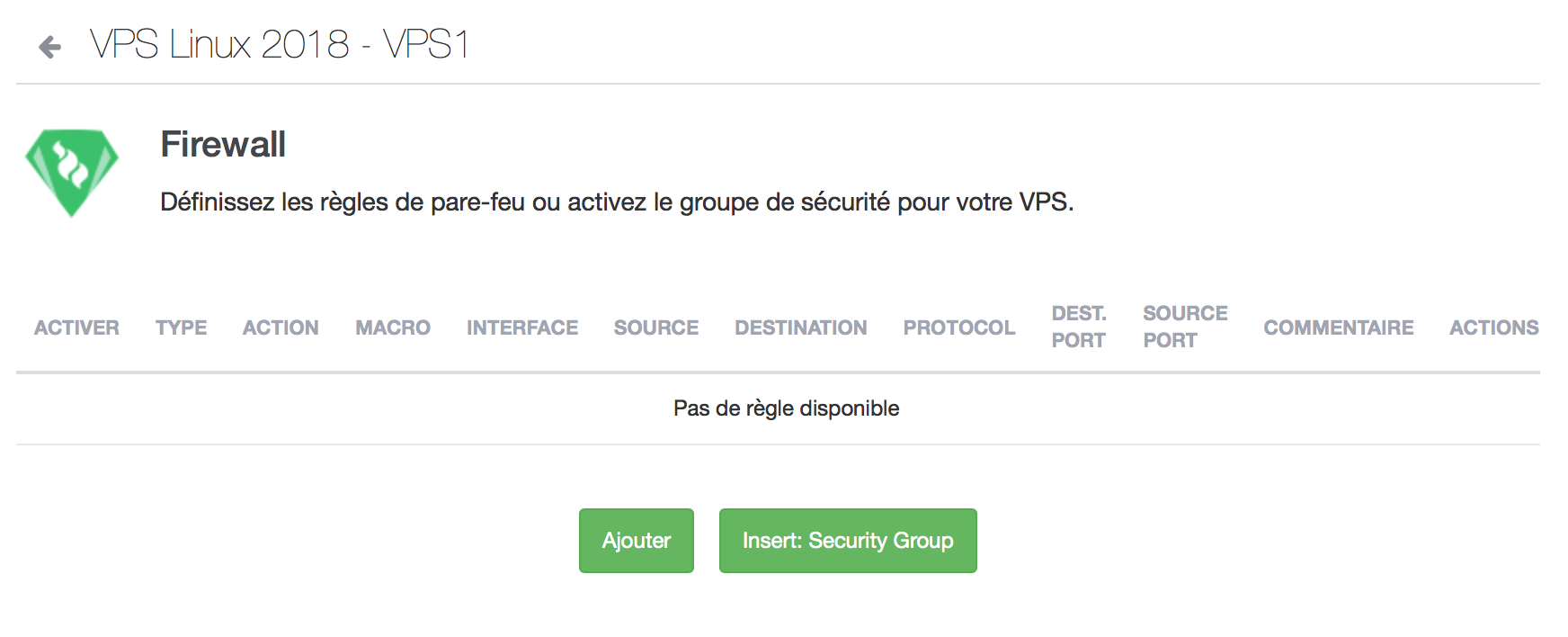Select the SOURCE column header
This screenshot has width=1568, height=637.
(x=656, y=327)
